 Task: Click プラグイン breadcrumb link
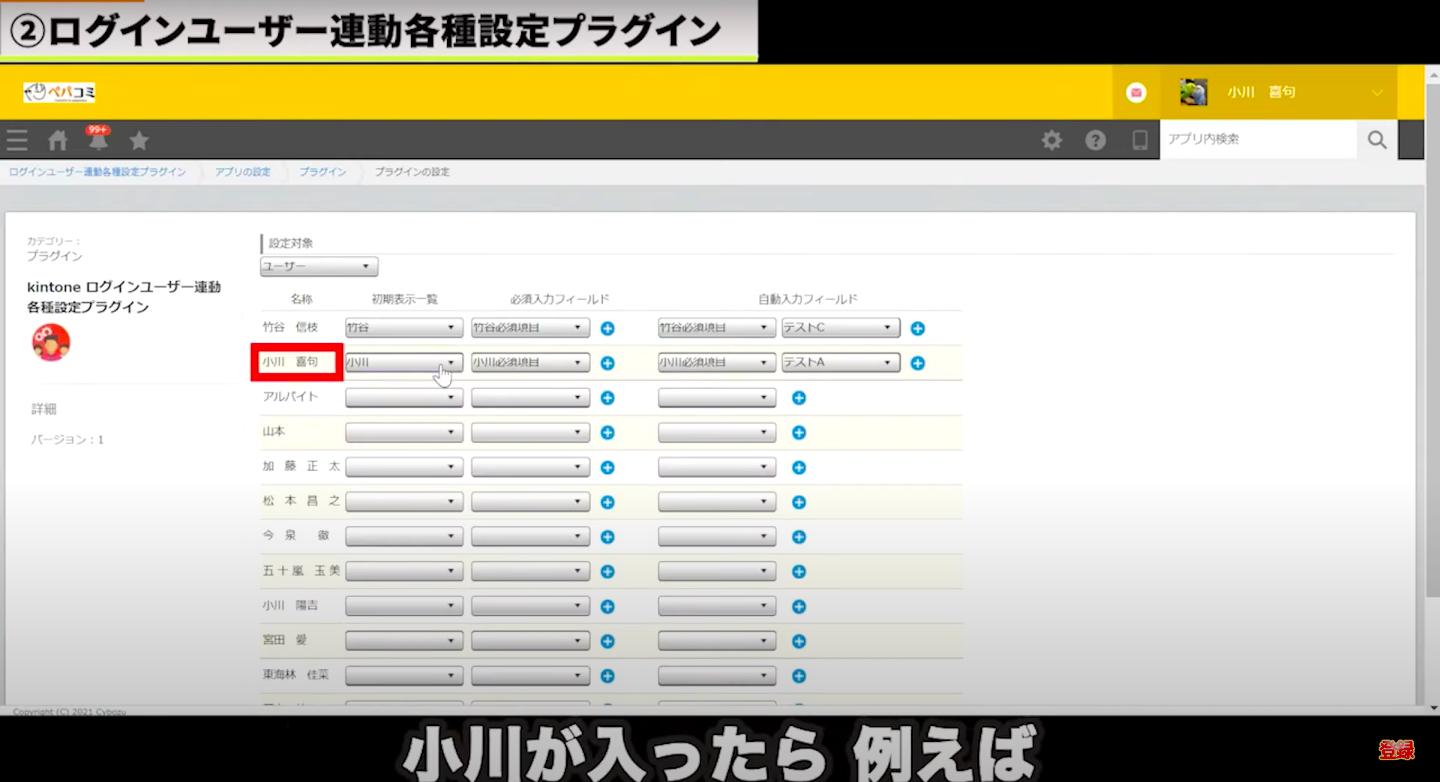322,172
